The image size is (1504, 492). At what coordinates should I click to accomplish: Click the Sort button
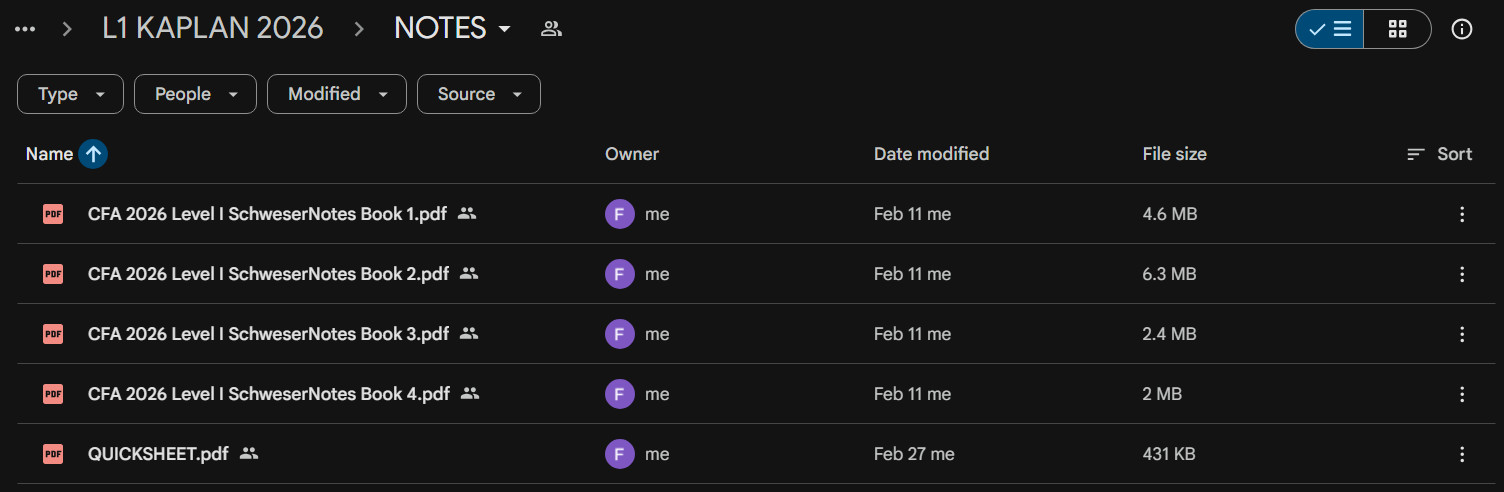point(1439,154)
